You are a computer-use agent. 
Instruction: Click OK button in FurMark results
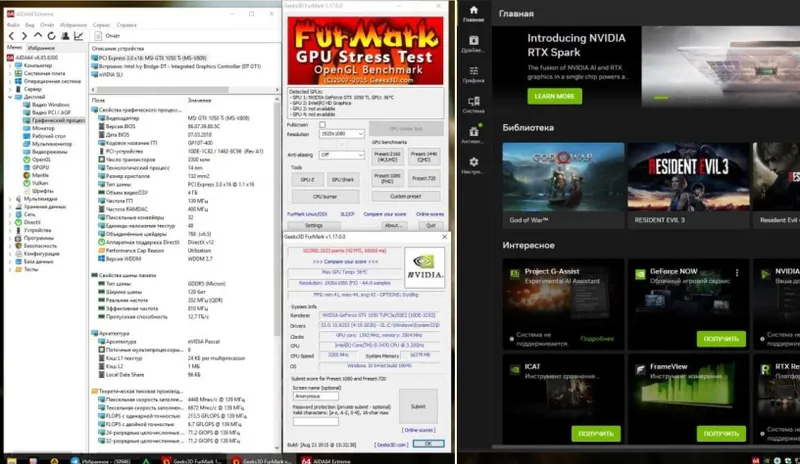pyautogui.click(x=428, y=444)
